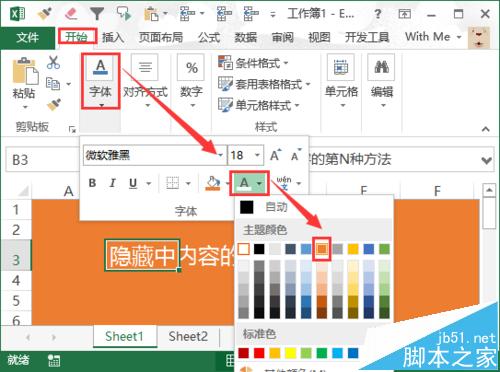
Task: Click the 编辑 binoculars group icon
Action: point(381,67)
